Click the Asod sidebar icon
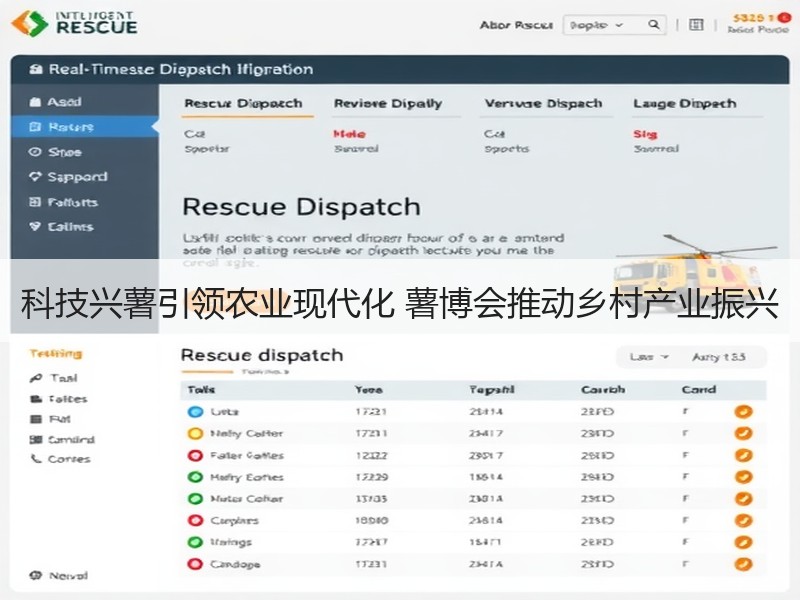Screen dimensions: 800x600 35,102
